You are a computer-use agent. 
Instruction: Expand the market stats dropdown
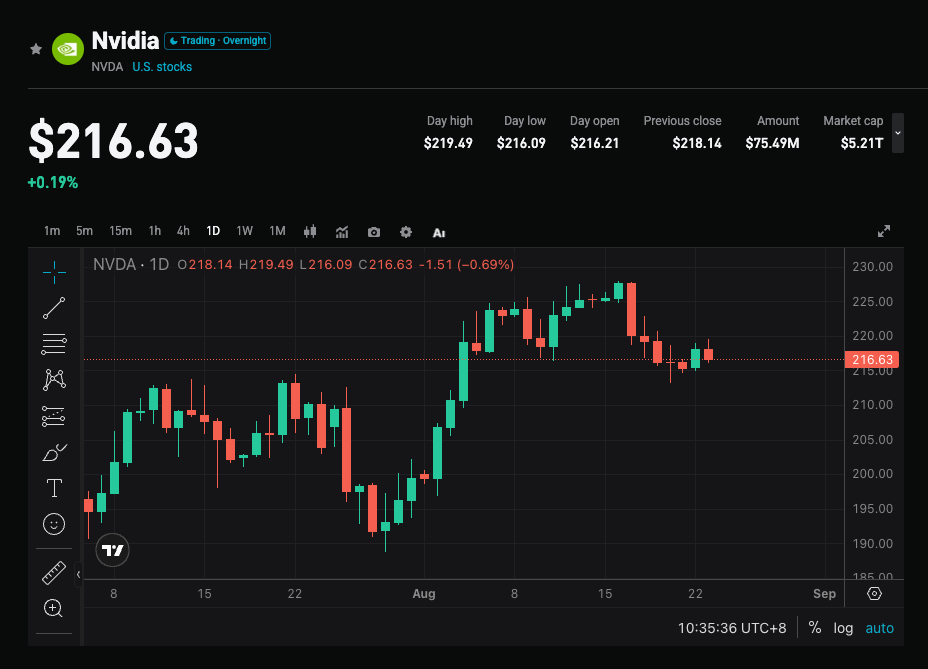pos(898,133)
